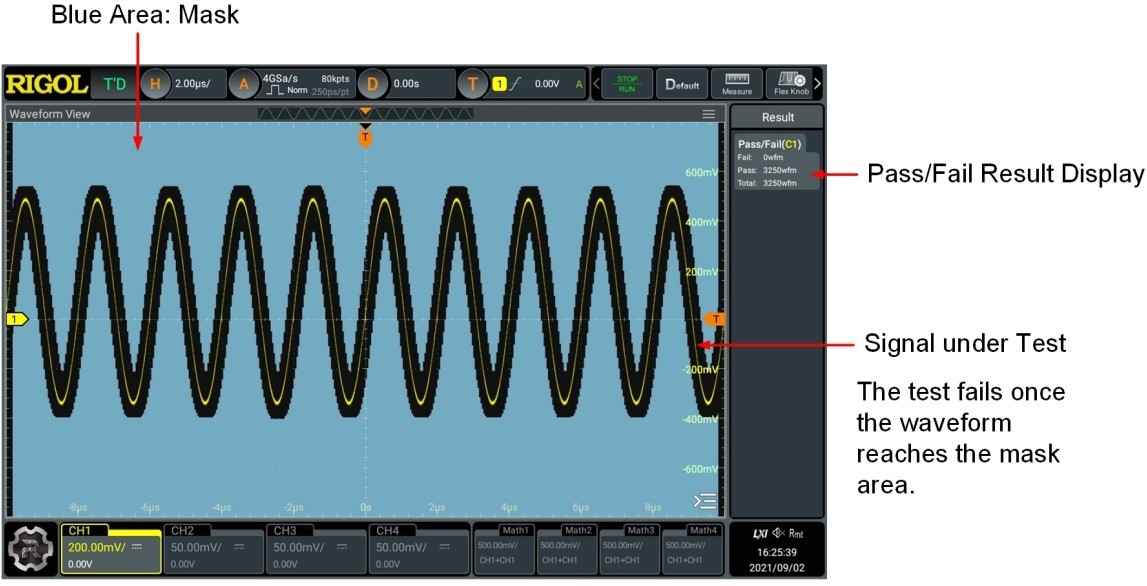Enable the CH3 channel
The width and height of the screenshot is (1147, 586).
pyautogui.click(x=314, y=548)
